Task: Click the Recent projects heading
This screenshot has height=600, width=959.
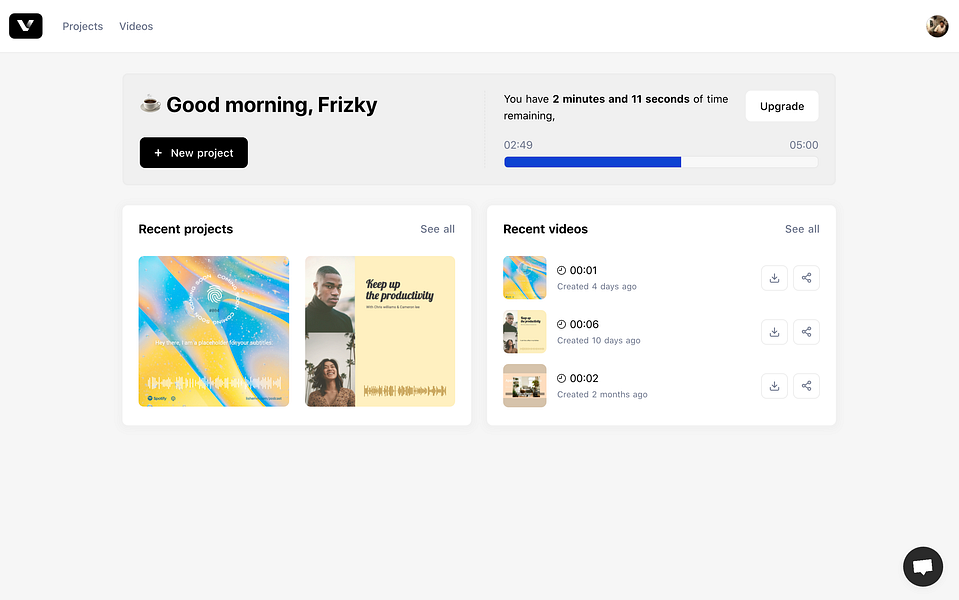Action: coord(186,229)
